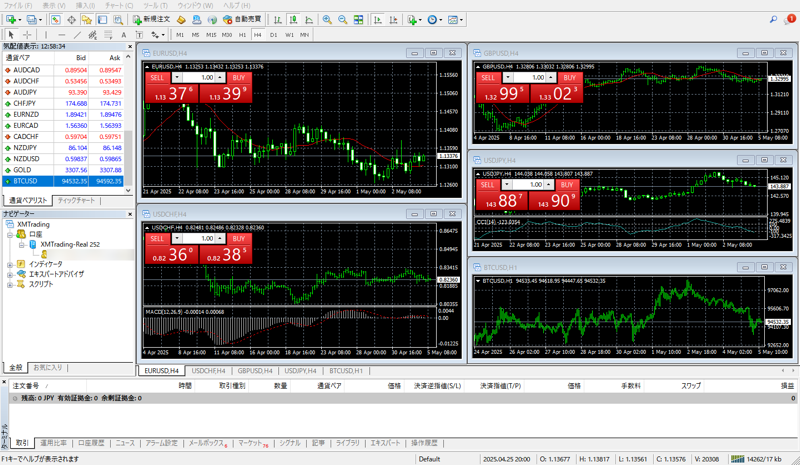800x465 pixels.
Task: Increase volume arrow on GBPUSD trade panel
Action: [x=551, y=78]
